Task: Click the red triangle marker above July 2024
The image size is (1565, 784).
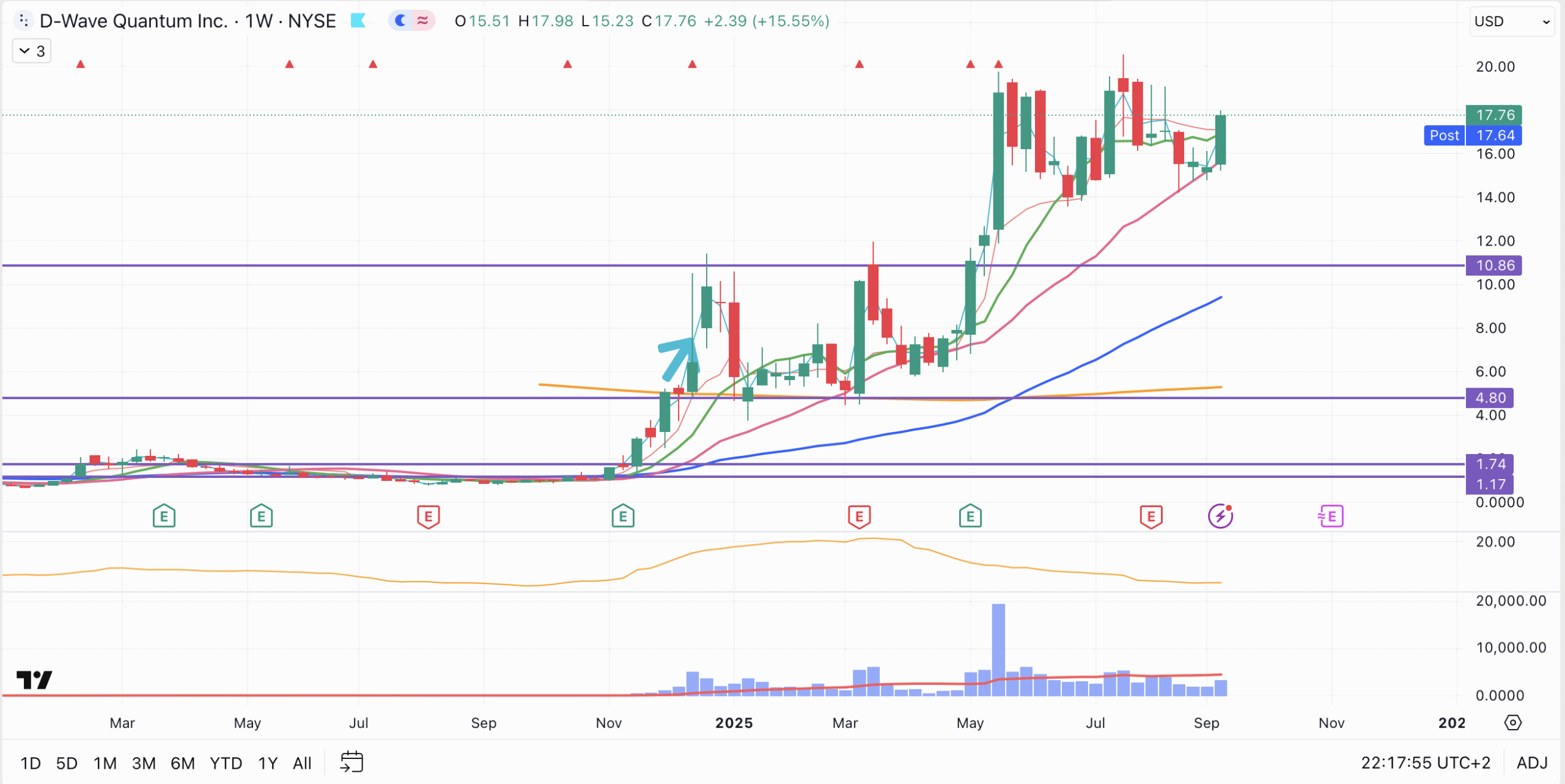Action: (373, 64)
